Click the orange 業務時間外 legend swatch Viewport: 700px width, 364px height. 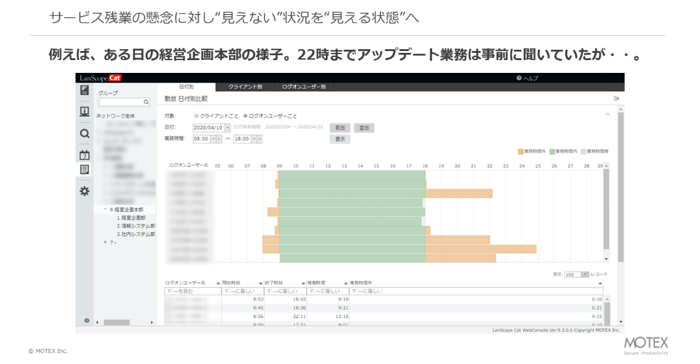pyautogui.click(x=521, y=152)
